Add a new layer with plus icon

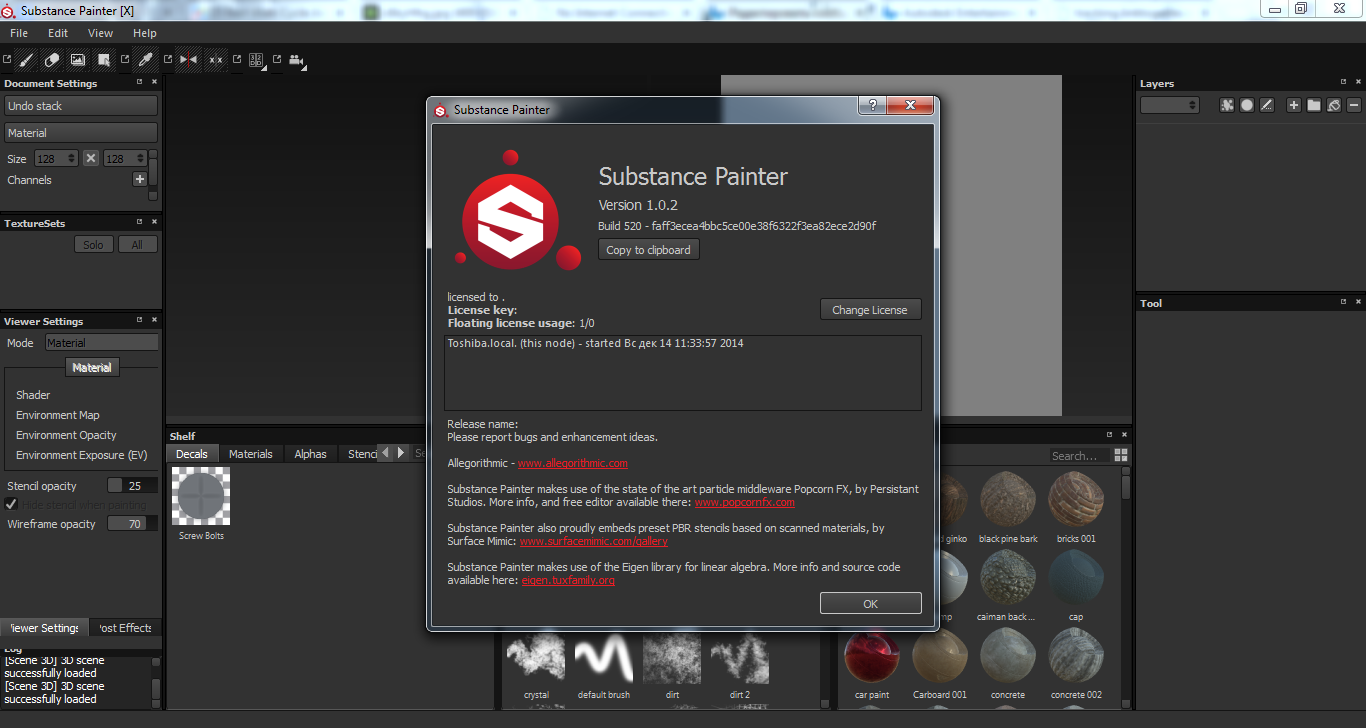coord(1293,105)
